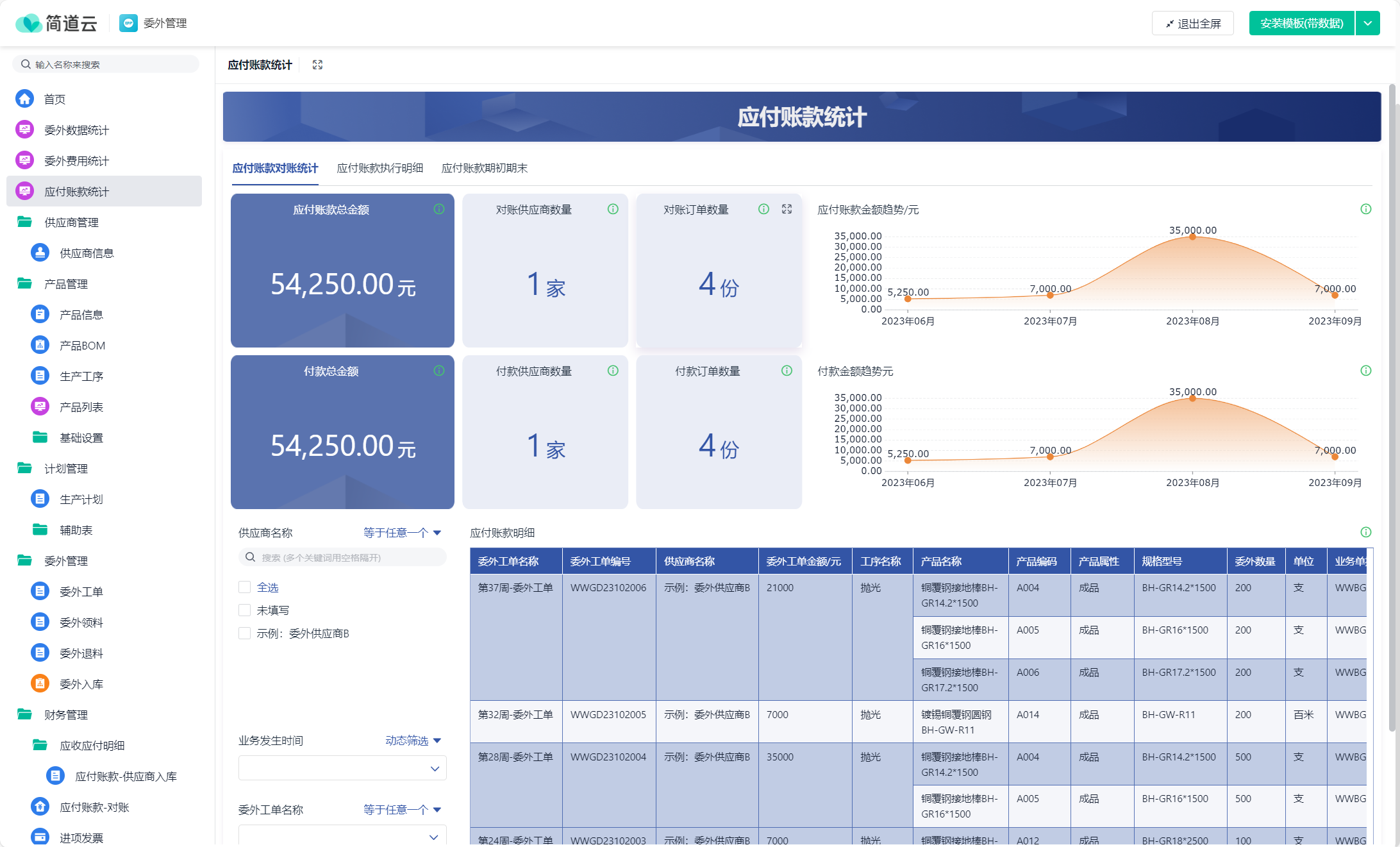1400x847 pixels.
Task: Click the fullscreen icon beside 应付账款统计 title
Action: pyautogui.click(x=317, y=65)
